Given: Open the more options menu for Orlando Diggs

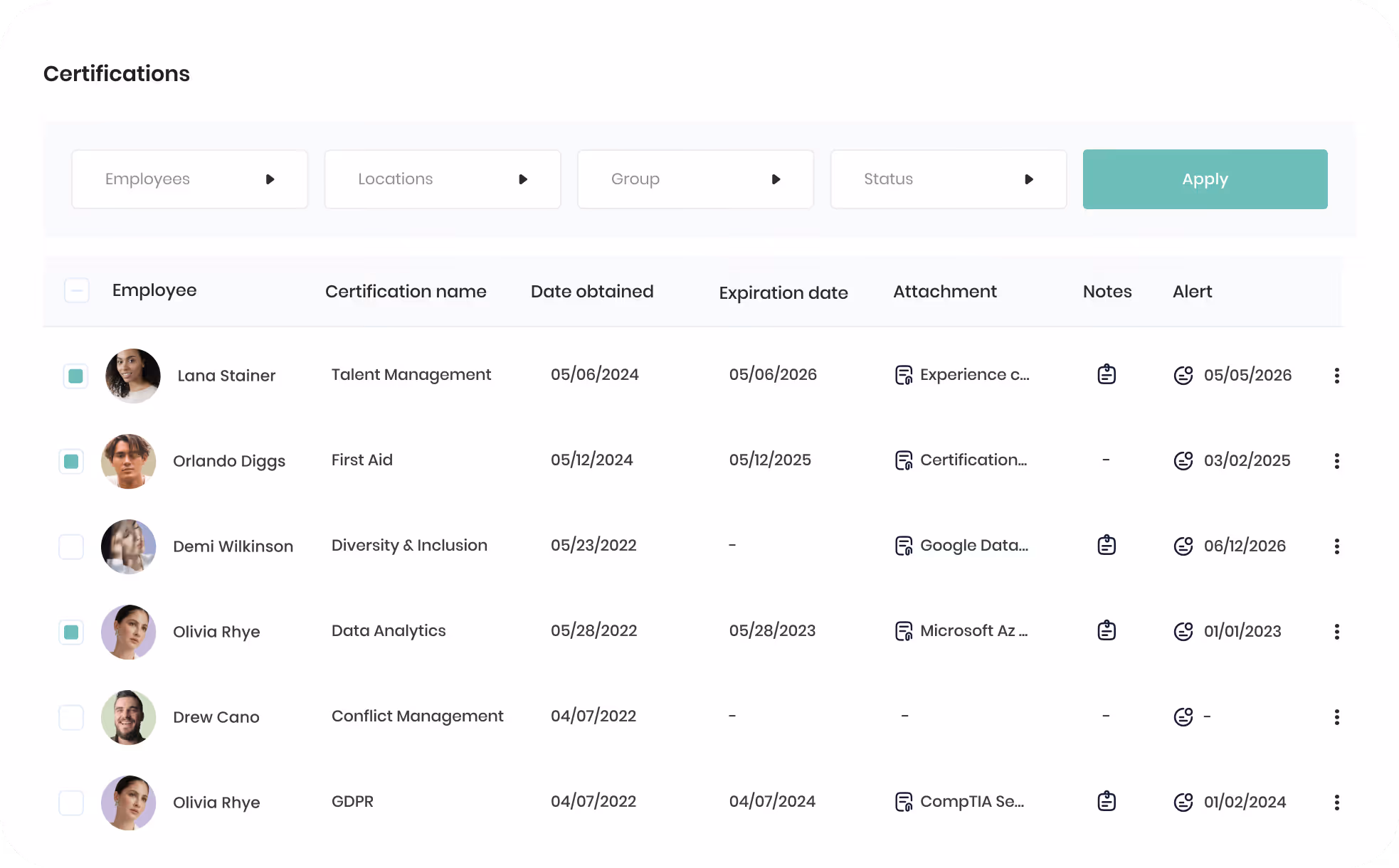Looking at the screenshot, I should pyautogui.click(x=1337, y=461).
